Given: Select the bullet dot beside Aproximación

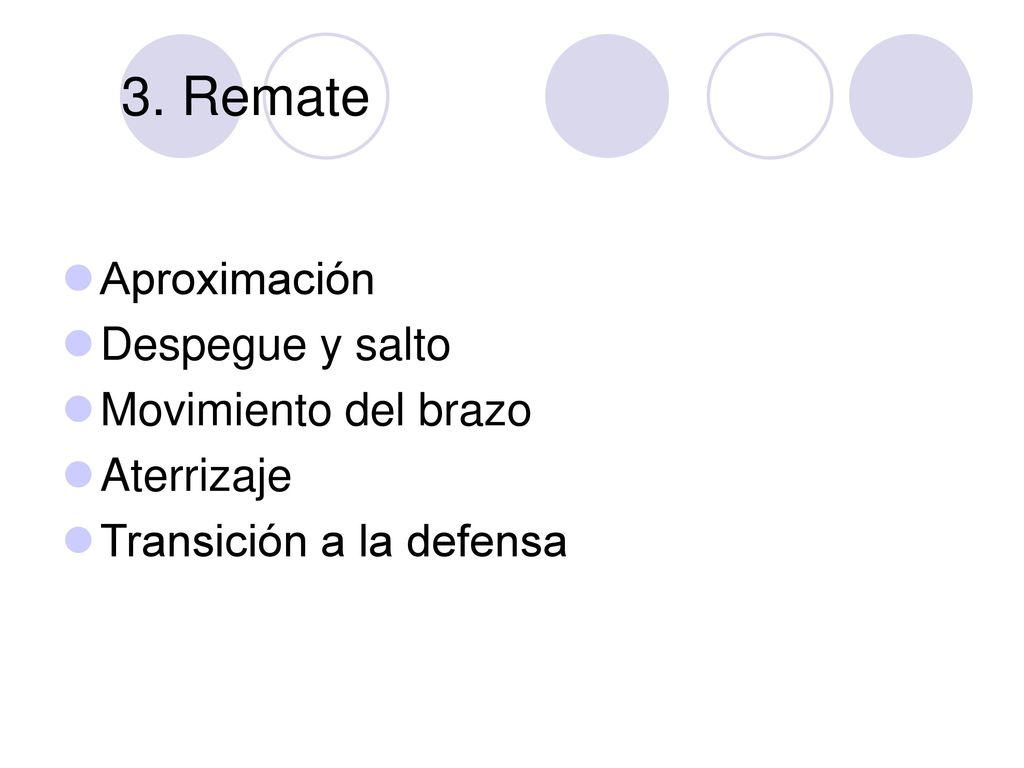Looking at the screenshot, I should 78,278.
